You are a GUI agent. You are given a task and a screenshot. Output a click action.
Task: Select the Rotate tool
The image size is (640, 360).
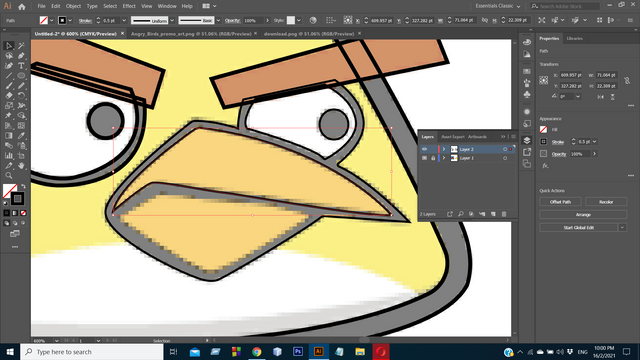point(21,96)
